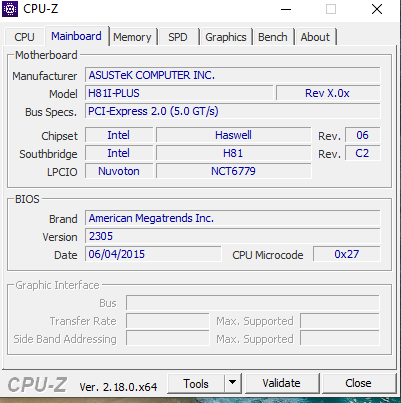The height and width of the screenshot is (403, 401).
Task: Click the disabled maximize window button
Action: pos(331,9)
